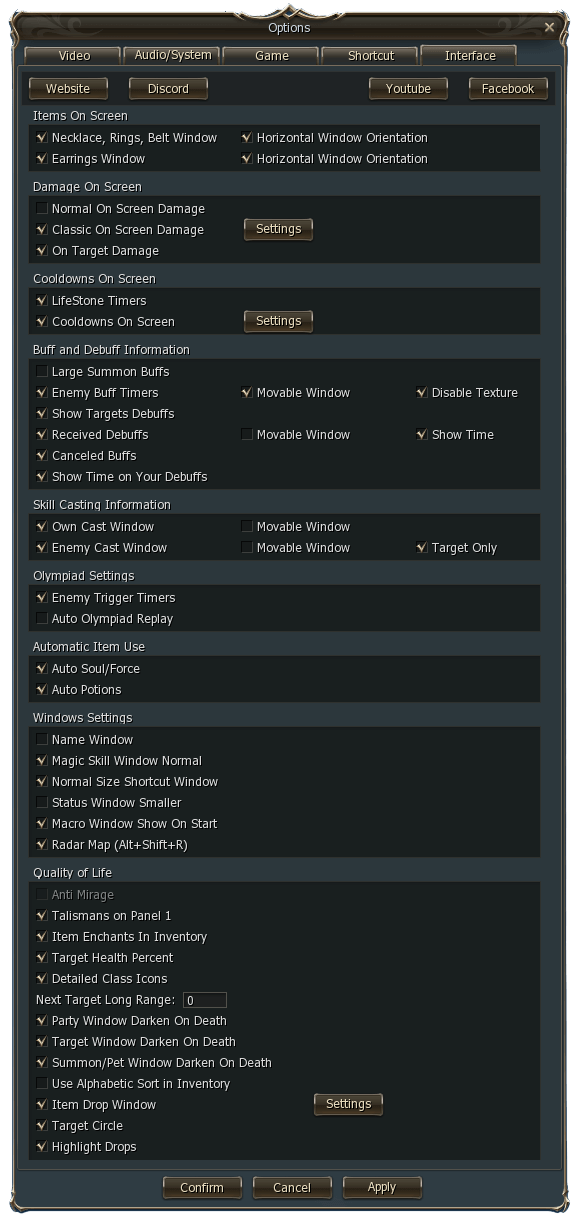Toggle Target Only for Enemy Cast Window
The image size is (580, 1220).
click(422, 548)
